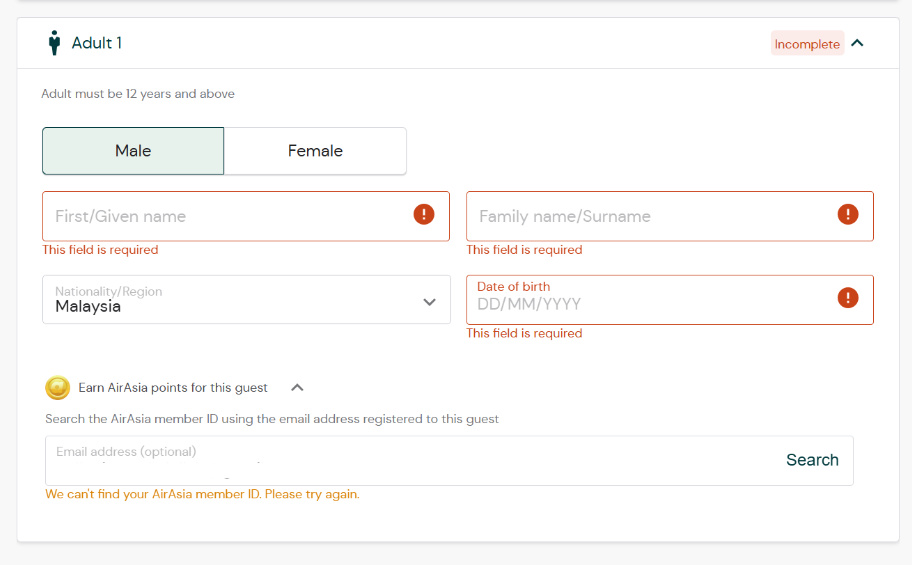This screenshot has height=565, width=912.
Task: Click the error icon in First/Given name field
Action: 424,214
